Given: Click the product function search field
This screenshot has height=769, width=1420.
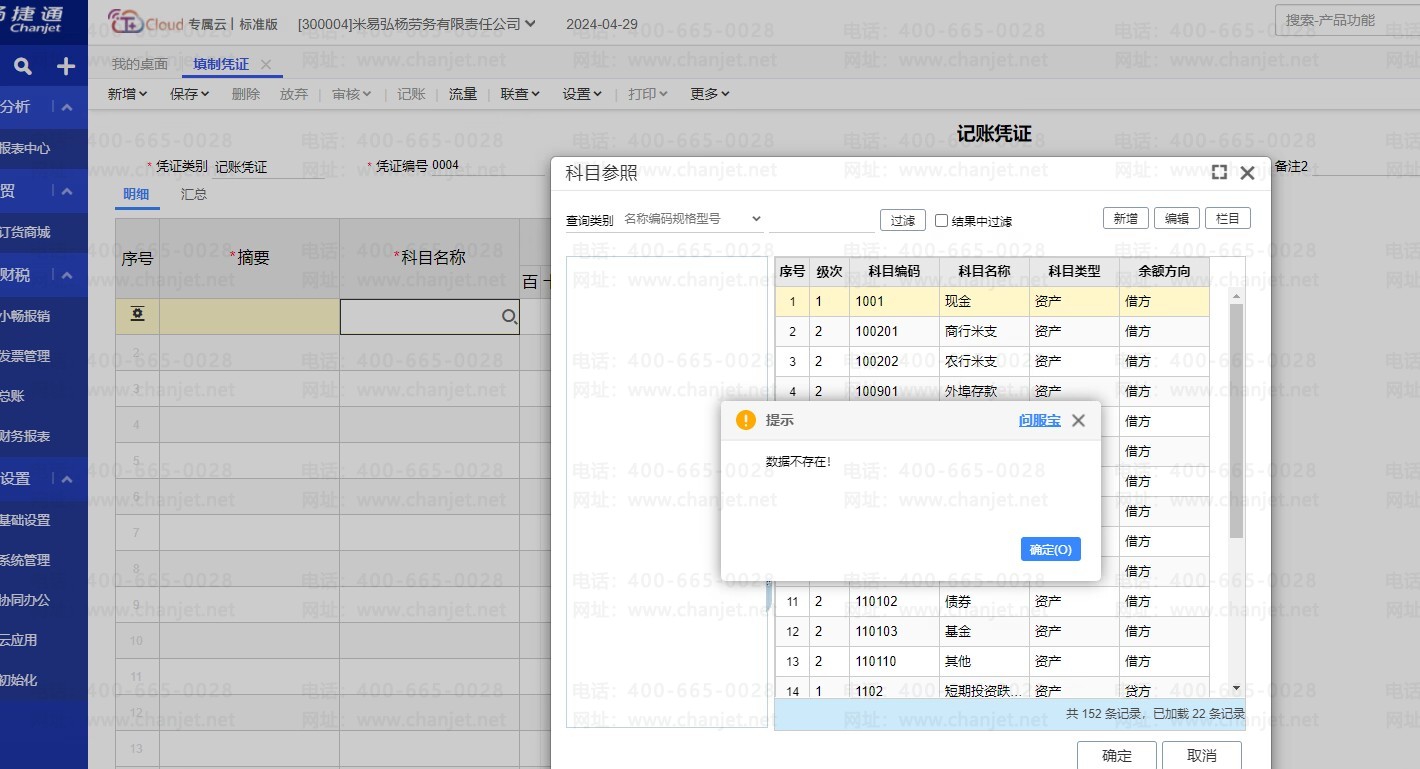Looking at the screenshot, I should click(1345, 20).
